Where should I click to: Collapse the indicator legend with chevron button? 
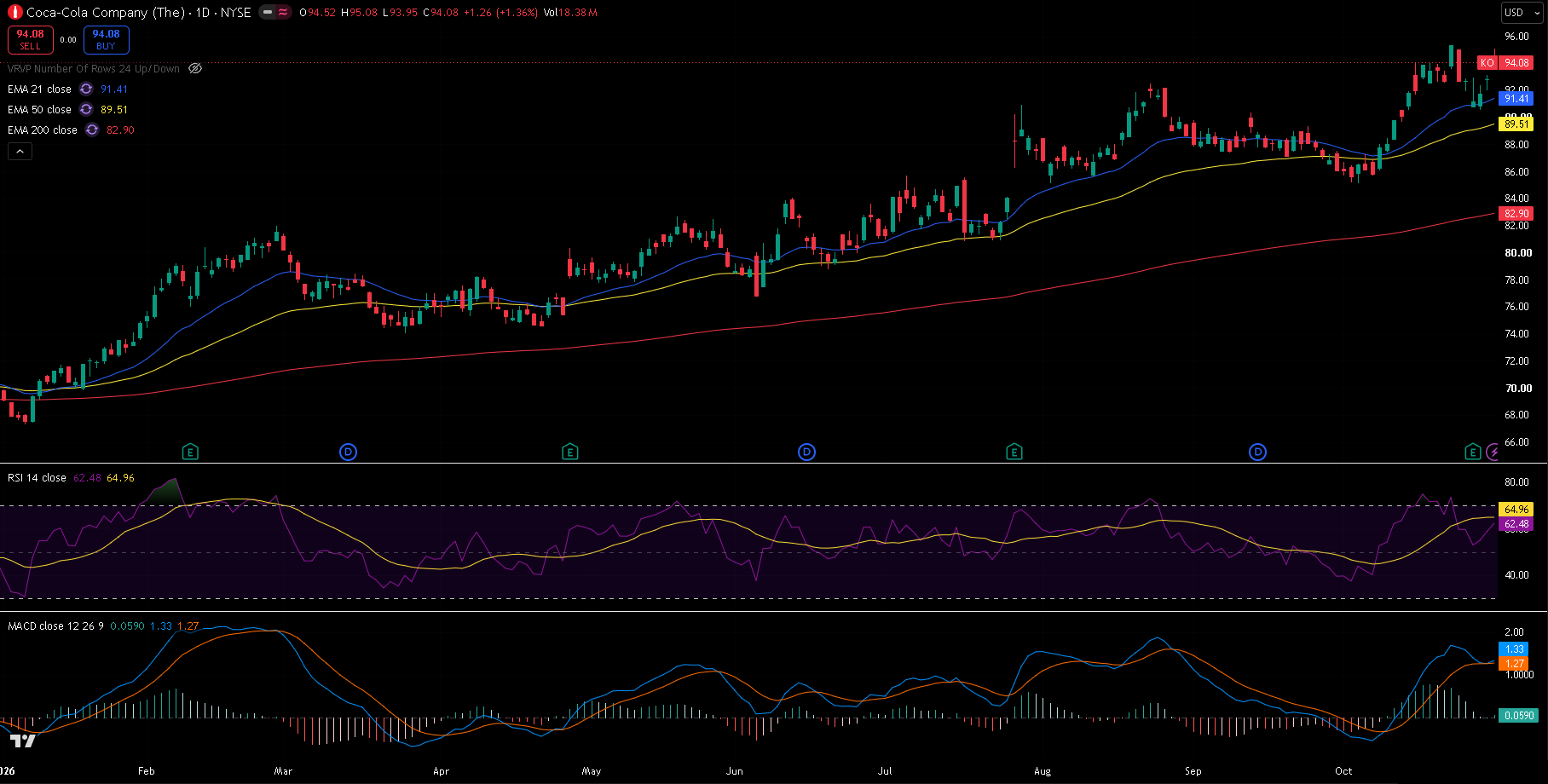click(20, 151)
